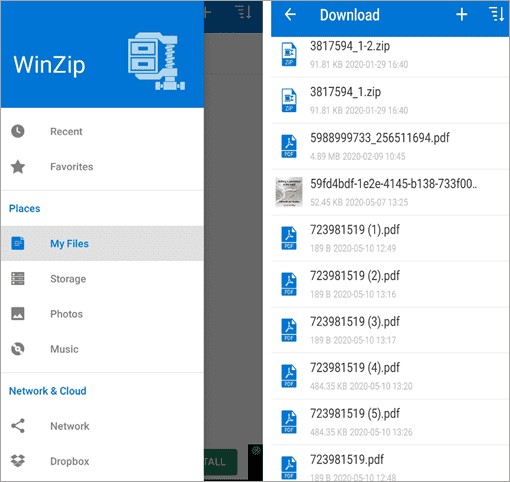Tap the Network & Cloud section heading

[x=48, y=391]
